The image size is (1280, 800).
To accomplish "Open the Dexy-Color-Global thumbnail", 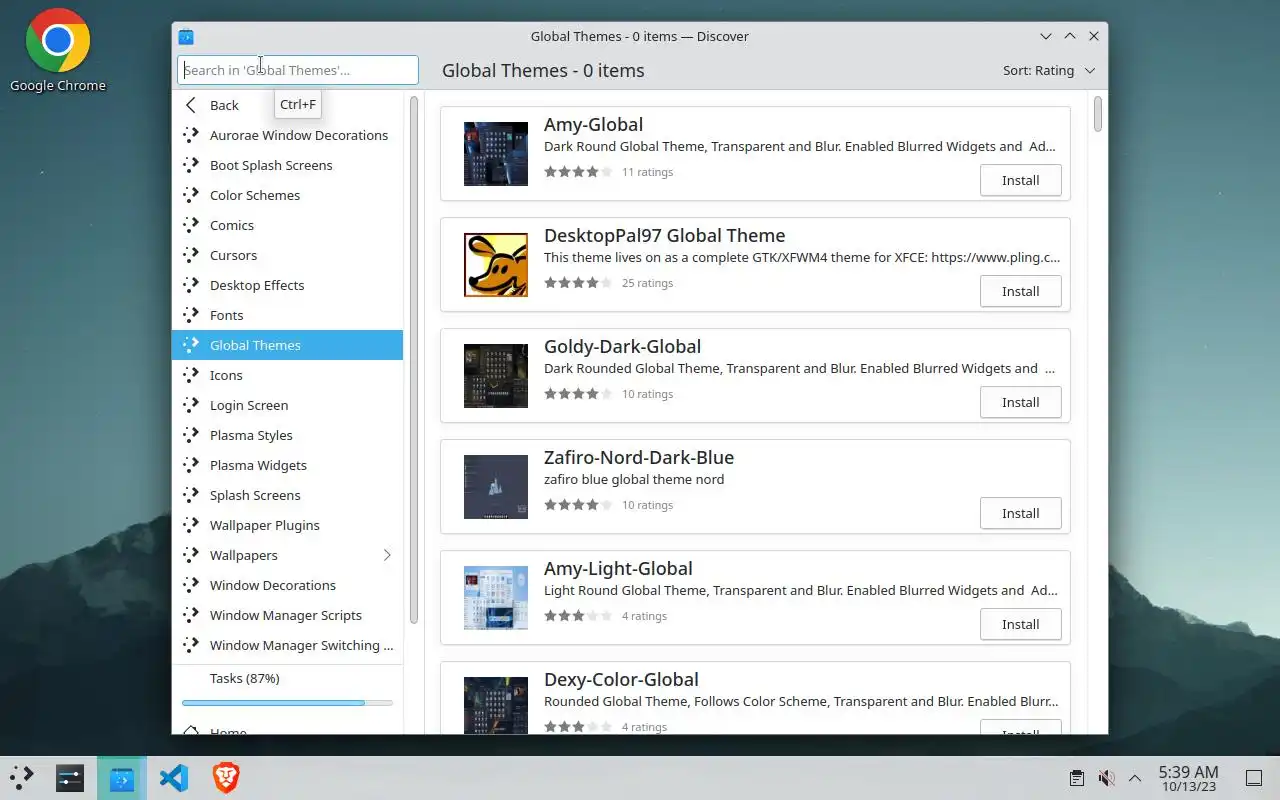I will pyautogui.click(x=496, y=705).
